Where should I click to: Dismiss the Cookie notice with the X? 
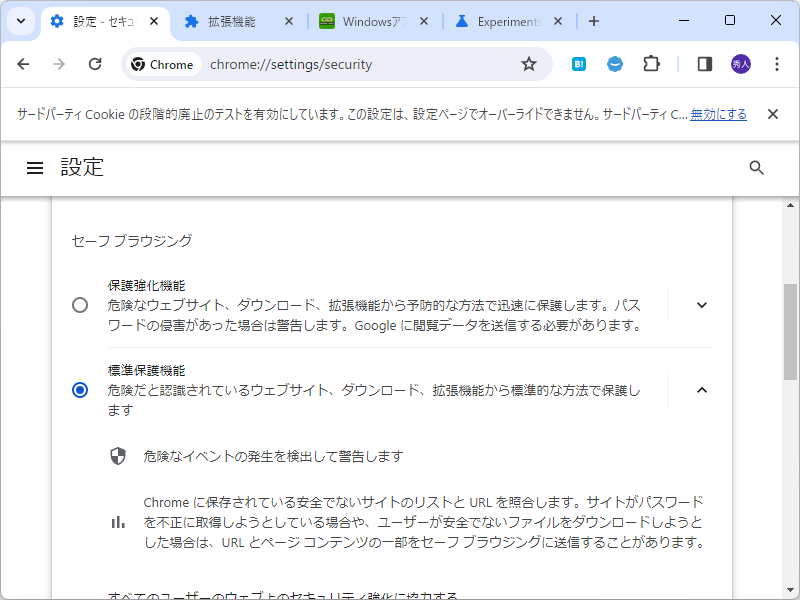[772, 113]
